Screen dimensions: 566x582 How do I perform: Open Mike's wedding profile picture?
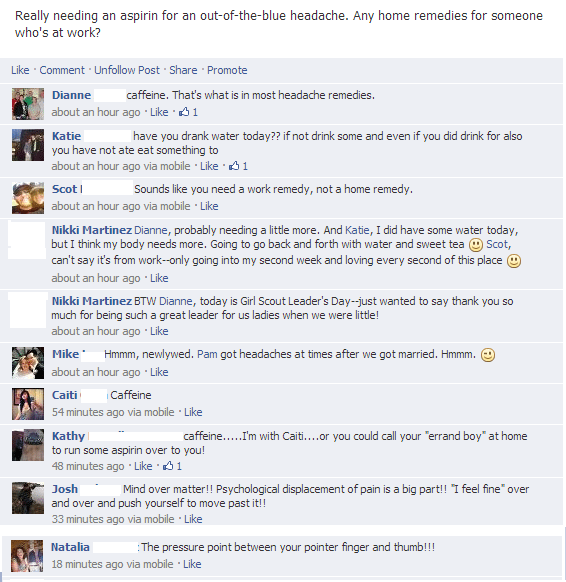point(28,363)
